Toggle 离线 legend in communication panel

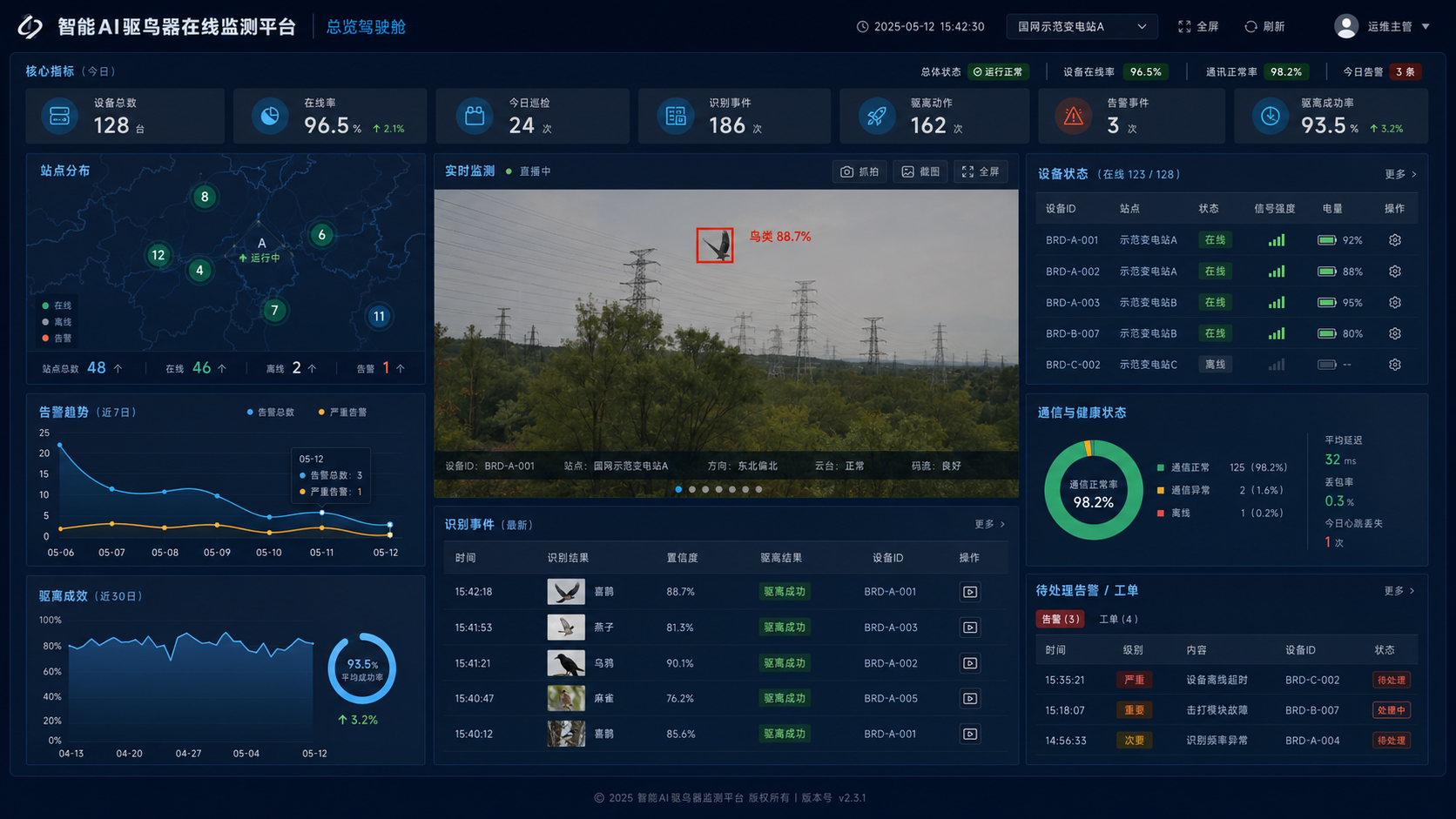coord(1174,513)
